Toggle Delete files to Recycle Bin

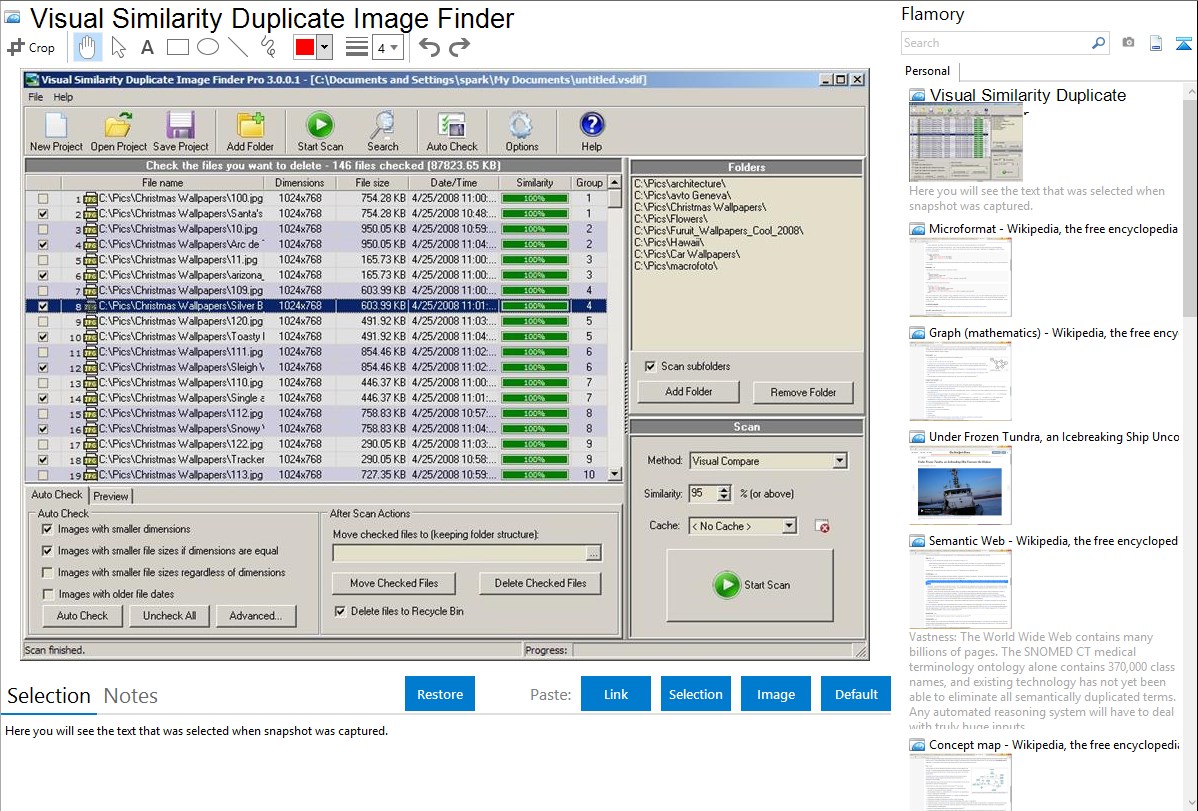click(x=340, y=611)
